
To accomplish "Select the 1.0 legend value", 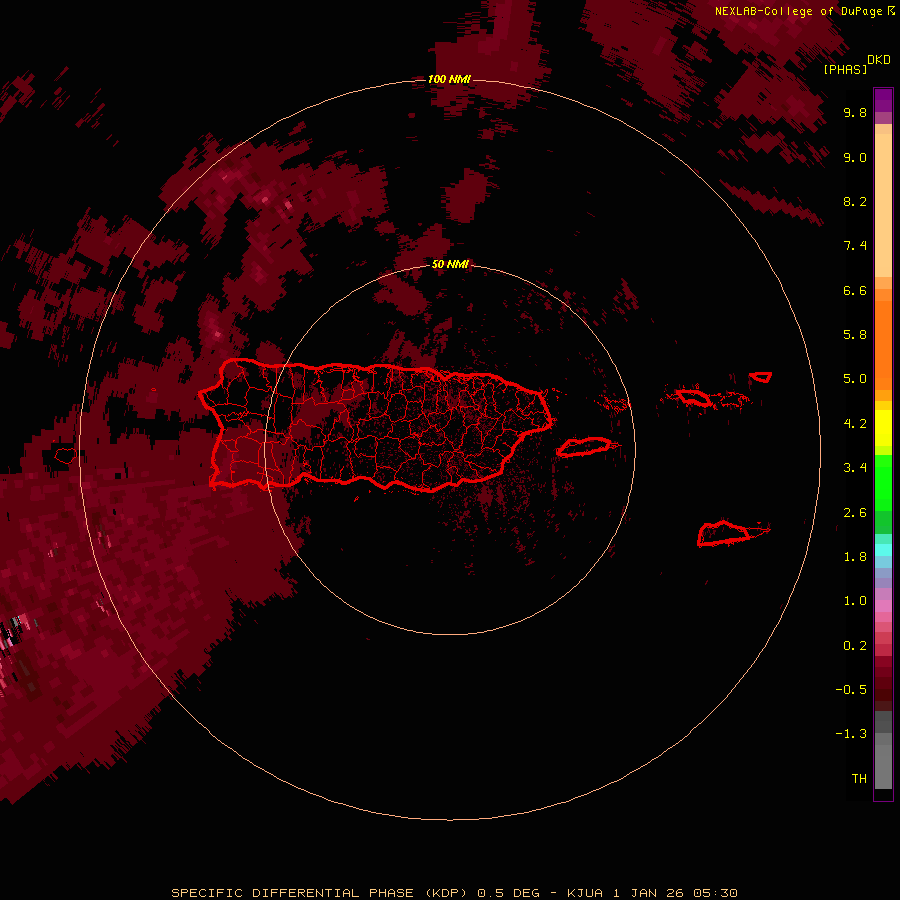I will click(855, 601).
